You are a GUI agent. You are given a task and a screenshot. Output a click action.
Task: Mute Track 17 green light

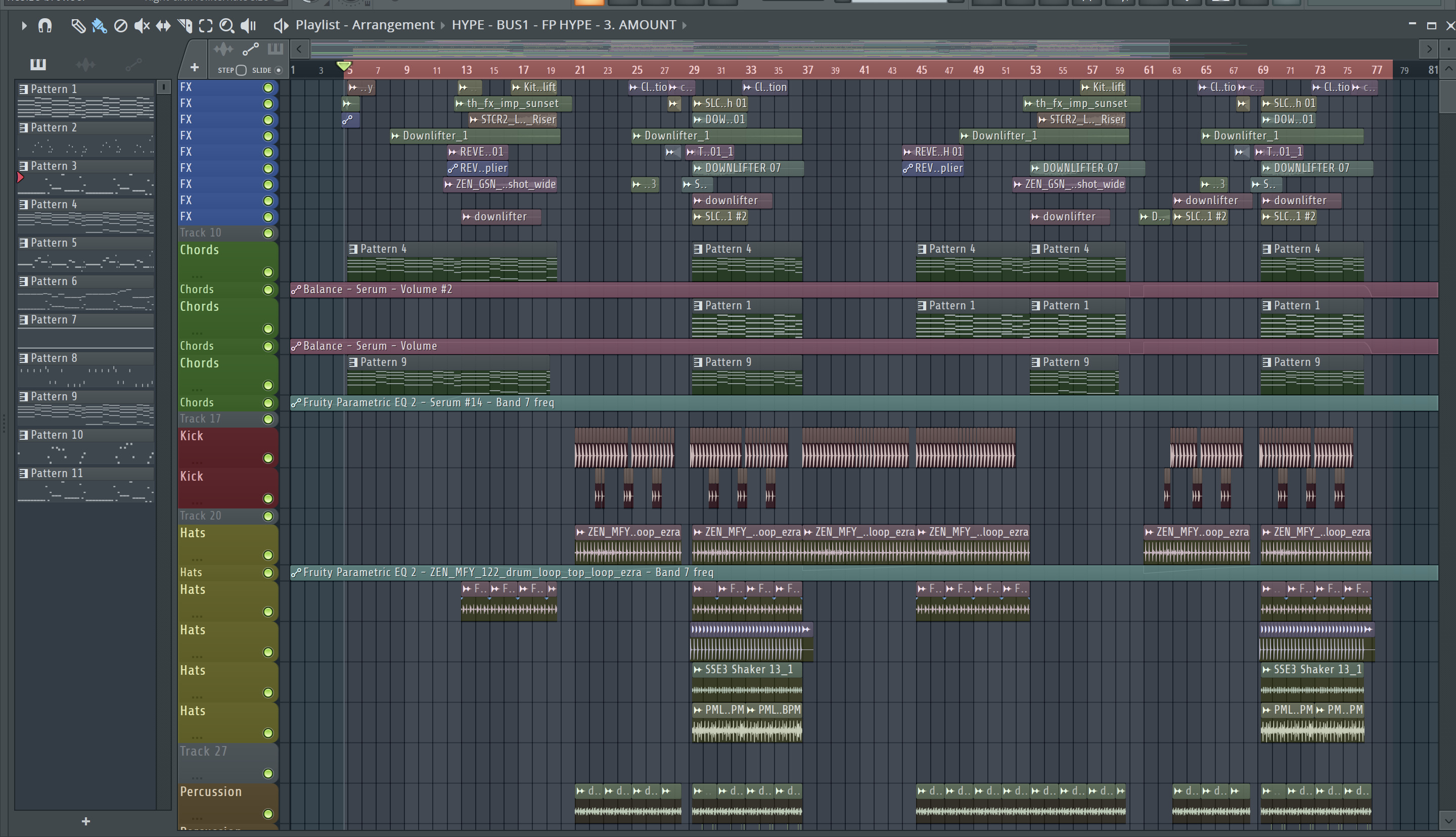268,419
